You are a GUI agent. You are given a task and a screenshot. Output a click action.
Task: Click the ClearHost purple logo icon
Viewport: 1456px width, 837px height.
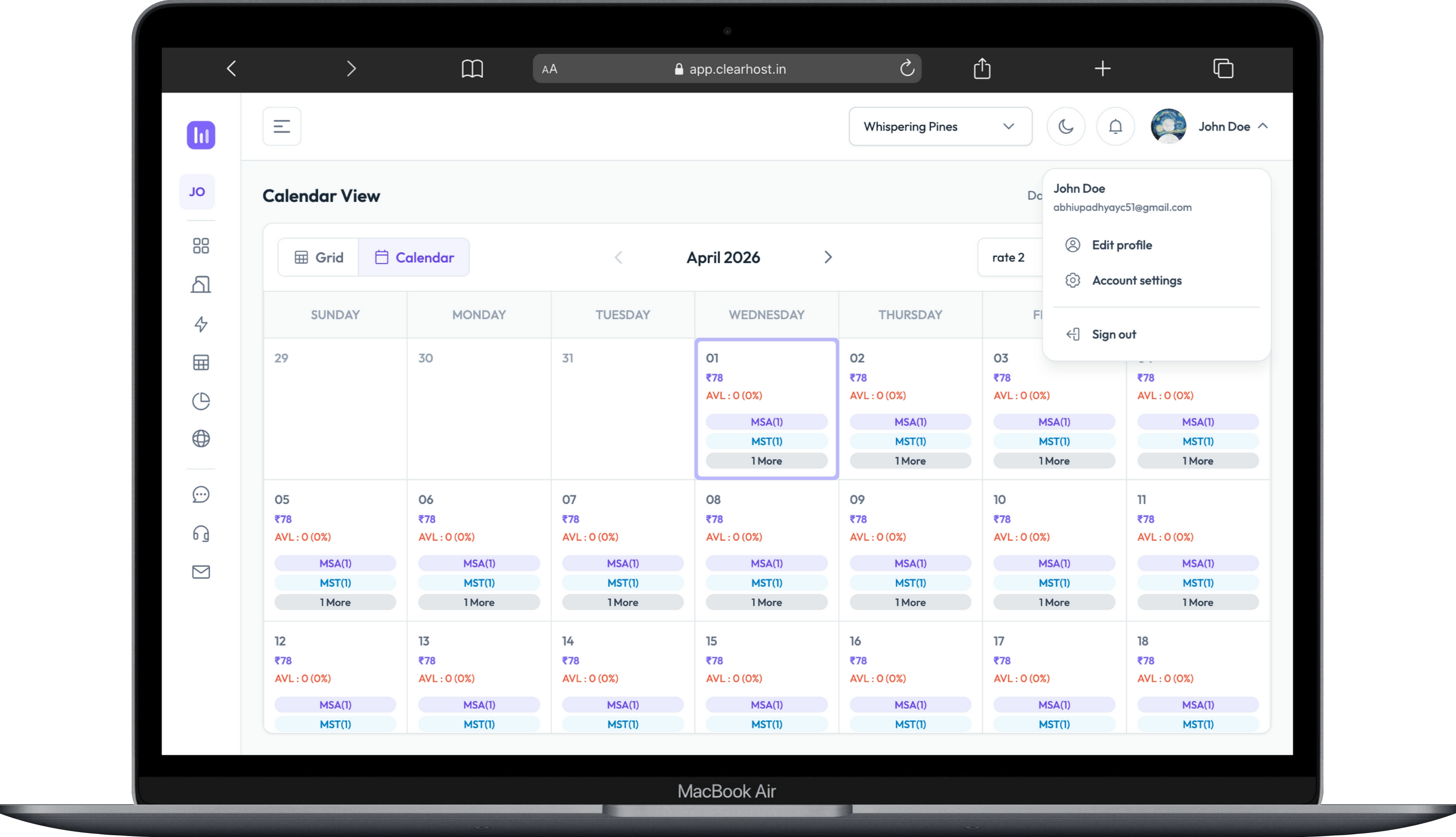pos(201,135)
